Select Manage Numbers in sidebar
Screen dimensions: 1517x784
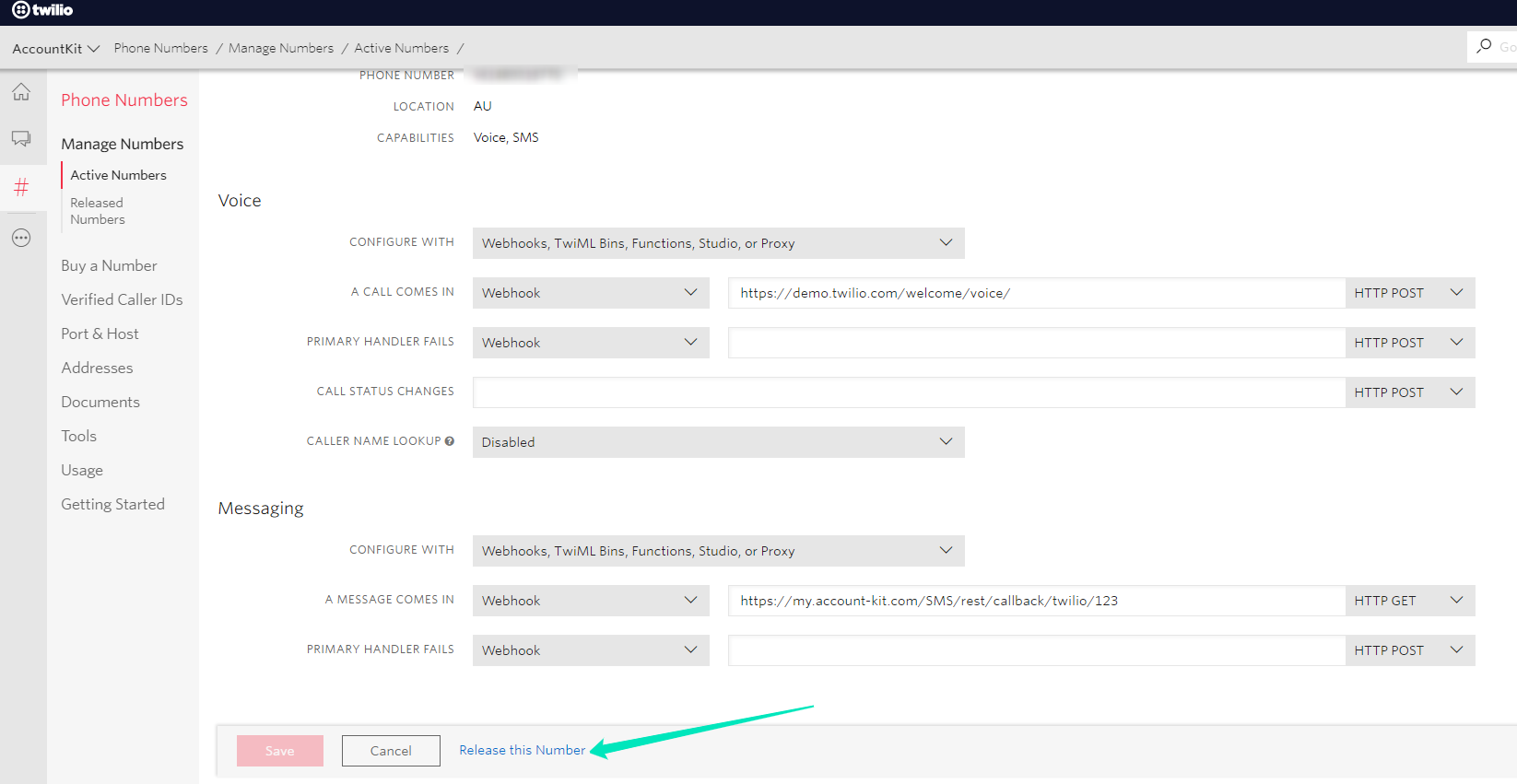tap(123, 144)
